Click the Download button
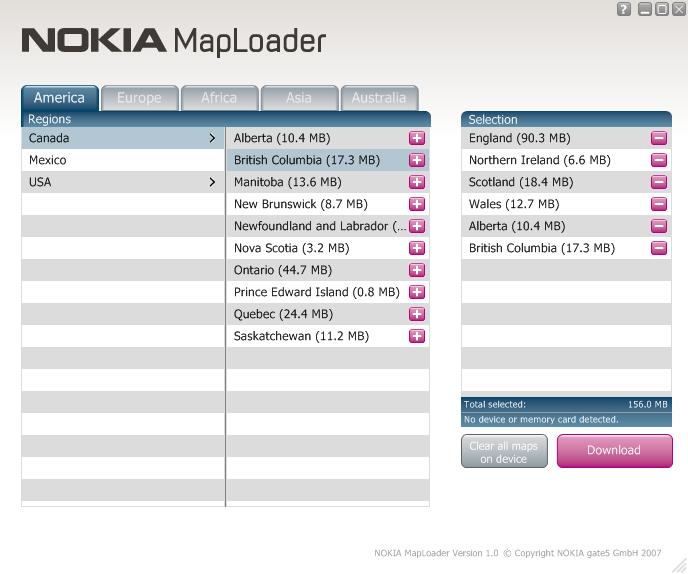Screen dimensions: 688x574 pyautogui.click(x=614, y=451)
